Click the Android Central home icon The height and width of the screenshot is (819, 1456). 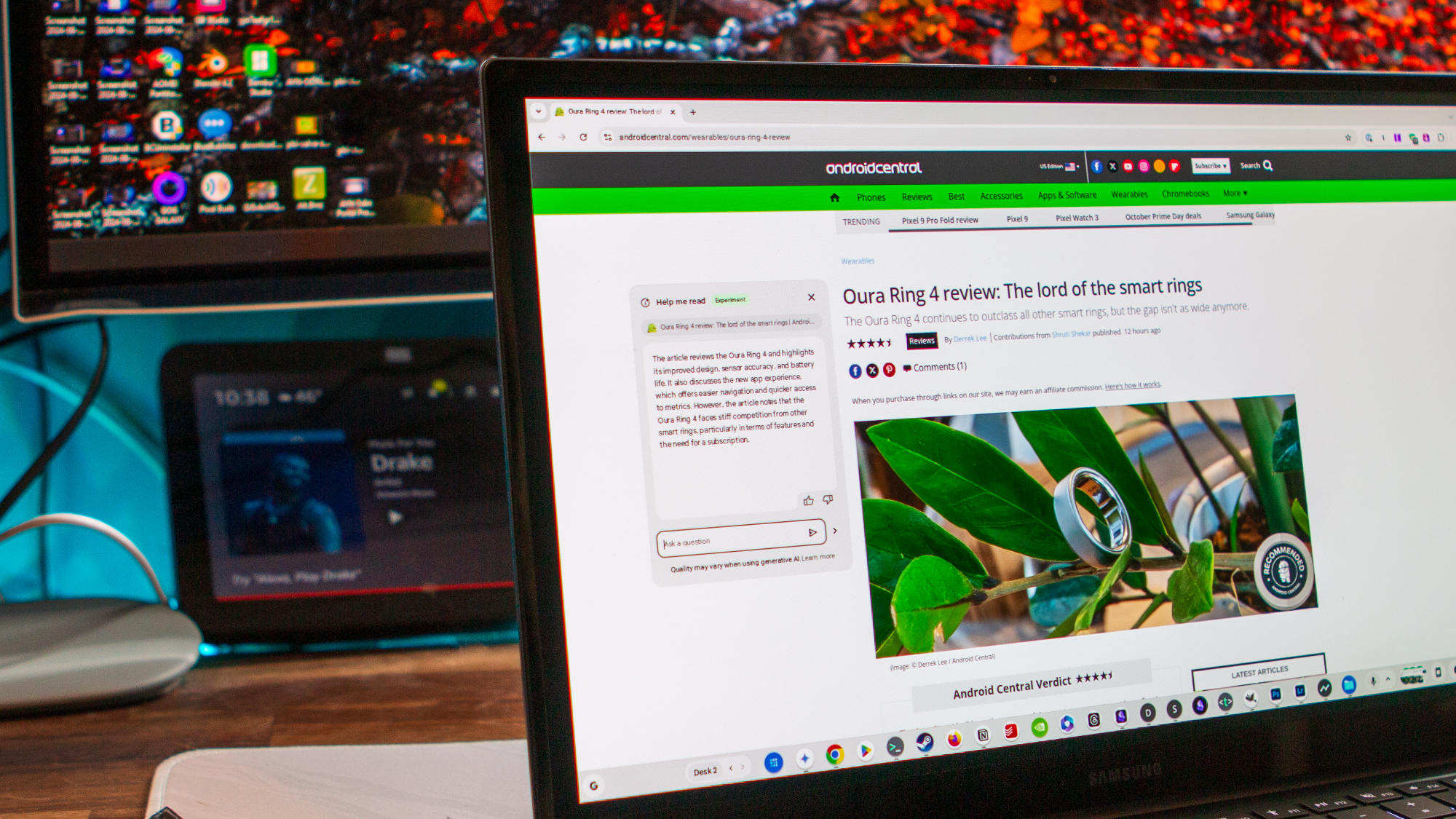836,197
